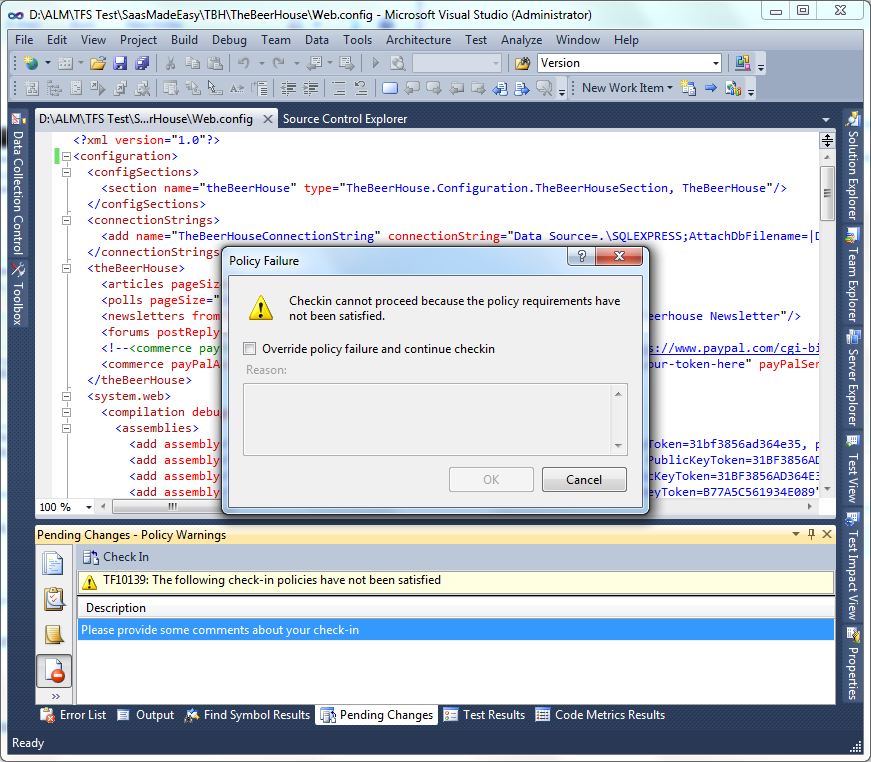Open Data Collection Control side tab

tap(17, 184)
